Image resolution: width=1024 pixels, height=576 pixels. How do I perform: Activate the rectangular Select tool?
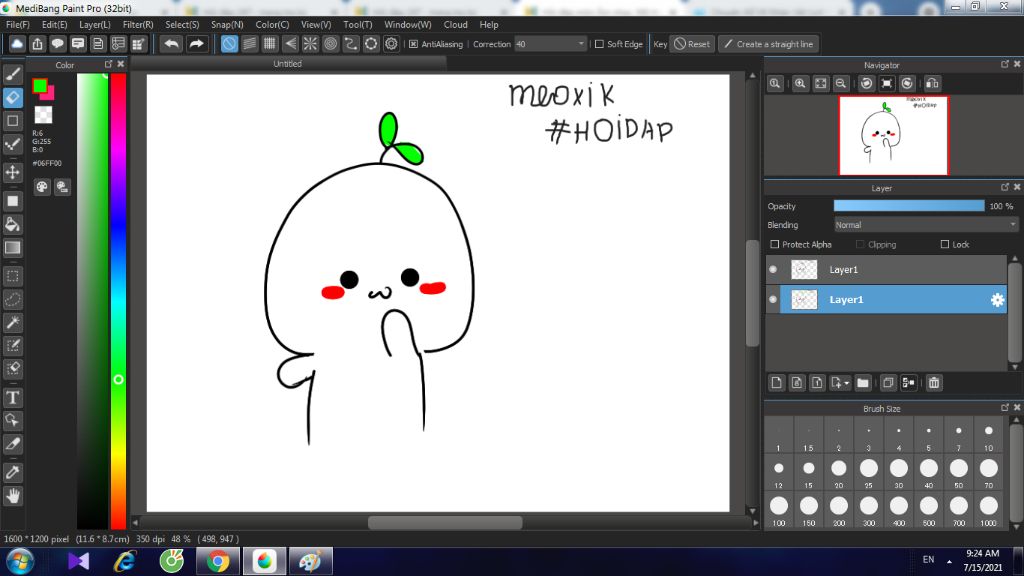pos(12,276)
